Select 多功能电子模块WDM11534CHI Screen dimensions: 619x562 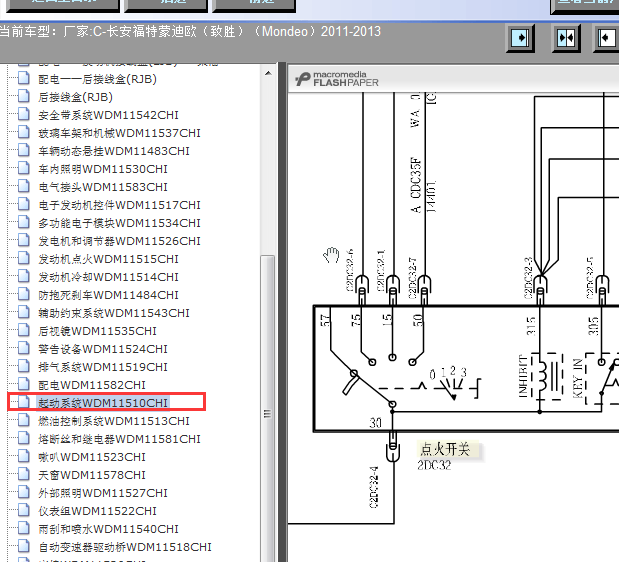[119, 223]
